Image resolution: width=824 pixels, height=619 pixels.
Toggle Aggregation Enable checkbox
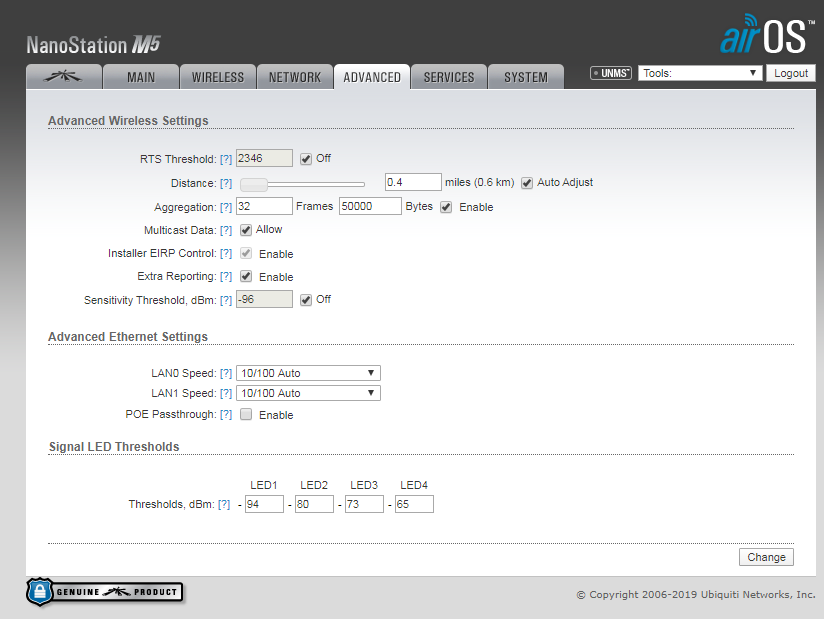(446, 207)
